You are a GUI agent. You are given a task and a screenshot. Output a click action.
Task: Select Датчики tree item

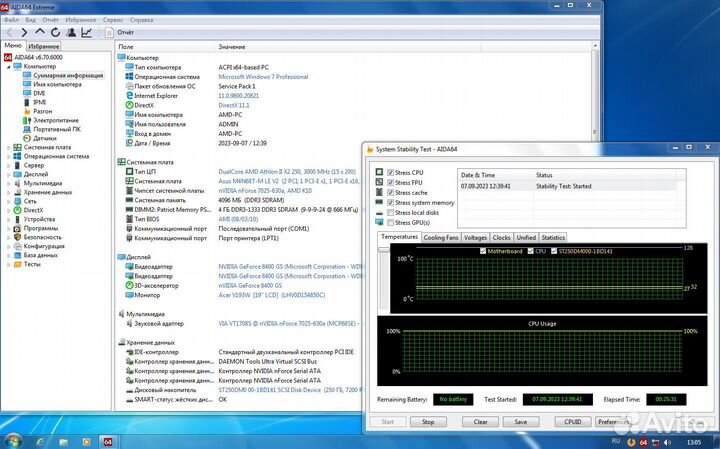45,138
